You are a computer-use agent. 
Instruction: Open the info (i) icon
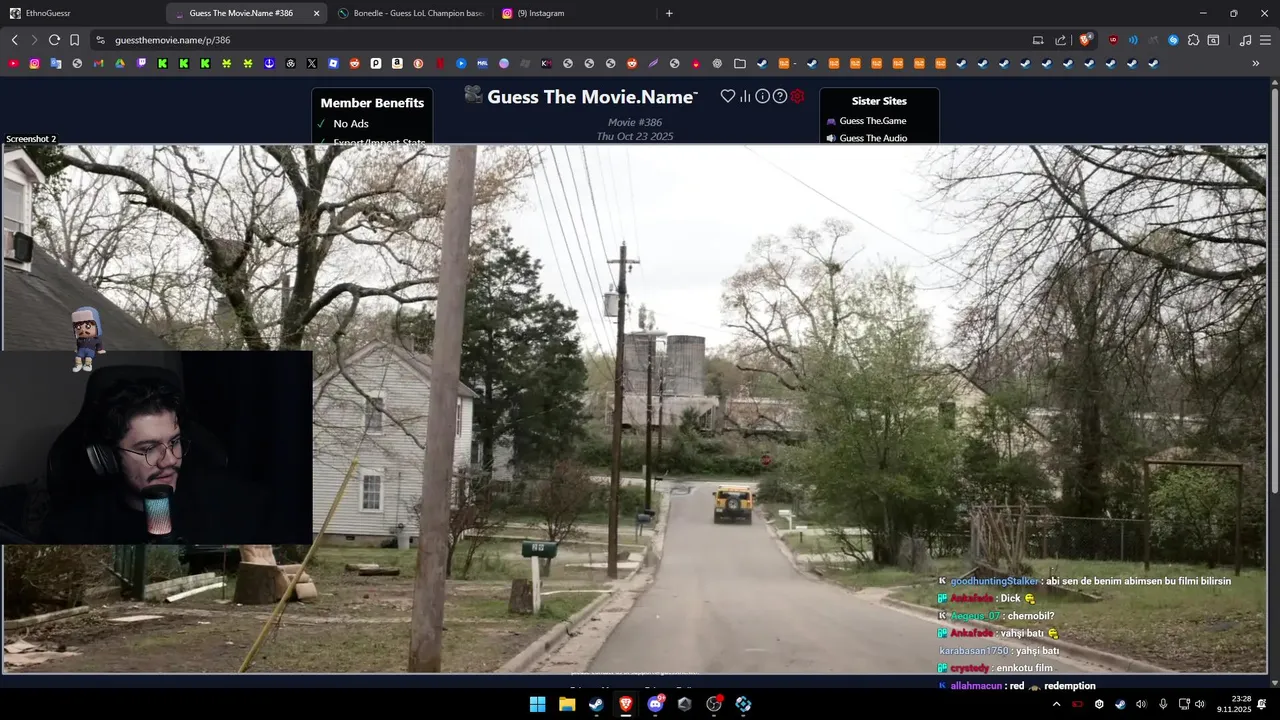[x=762, y=96]
